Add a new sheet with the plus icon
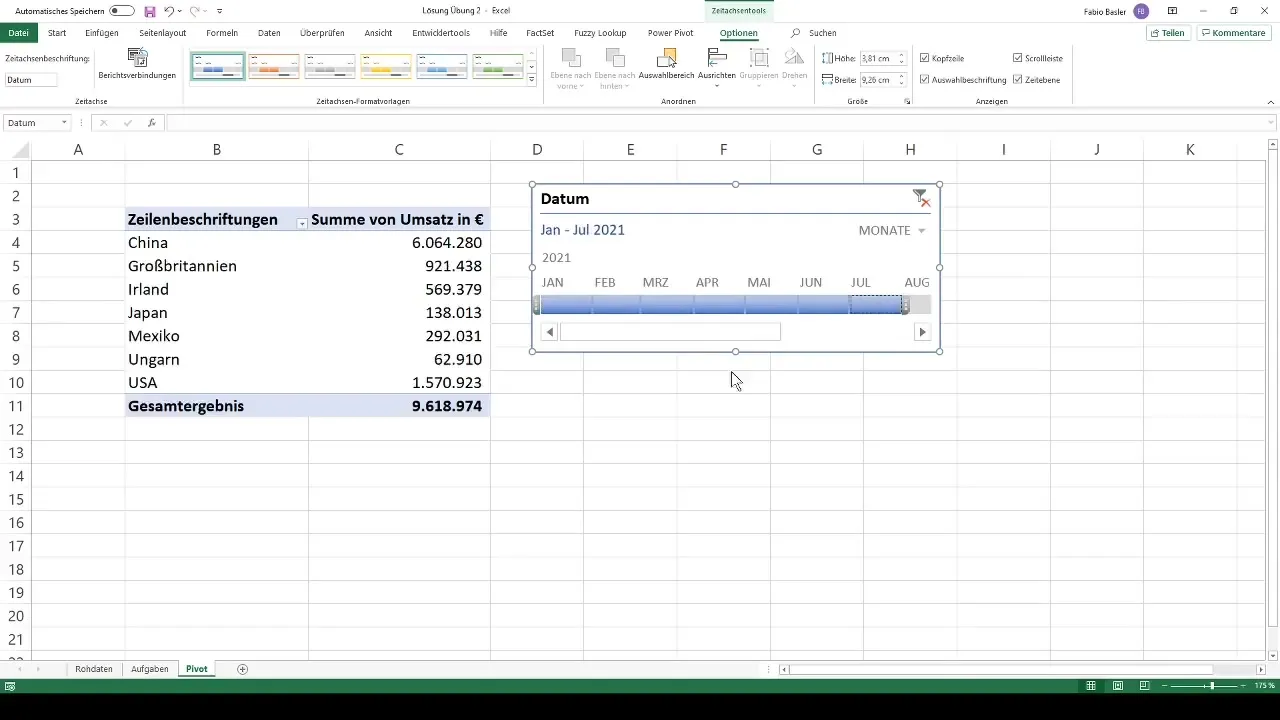The height and width of the screenshot is (720, 1280). [x=242, y=669]
